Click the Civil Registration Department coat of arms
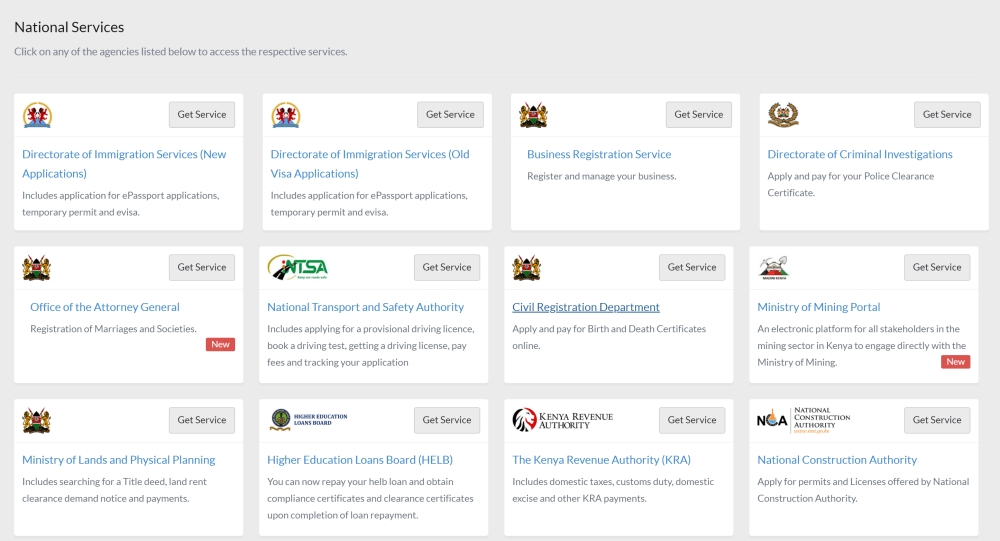This screenshot has width=1000, height=541. 526,268
